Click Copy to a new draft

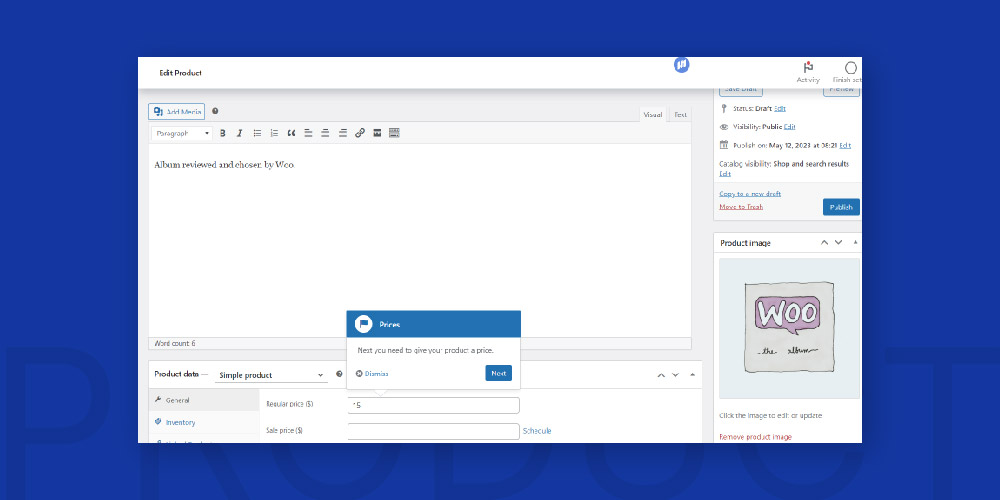click(750, 193)
